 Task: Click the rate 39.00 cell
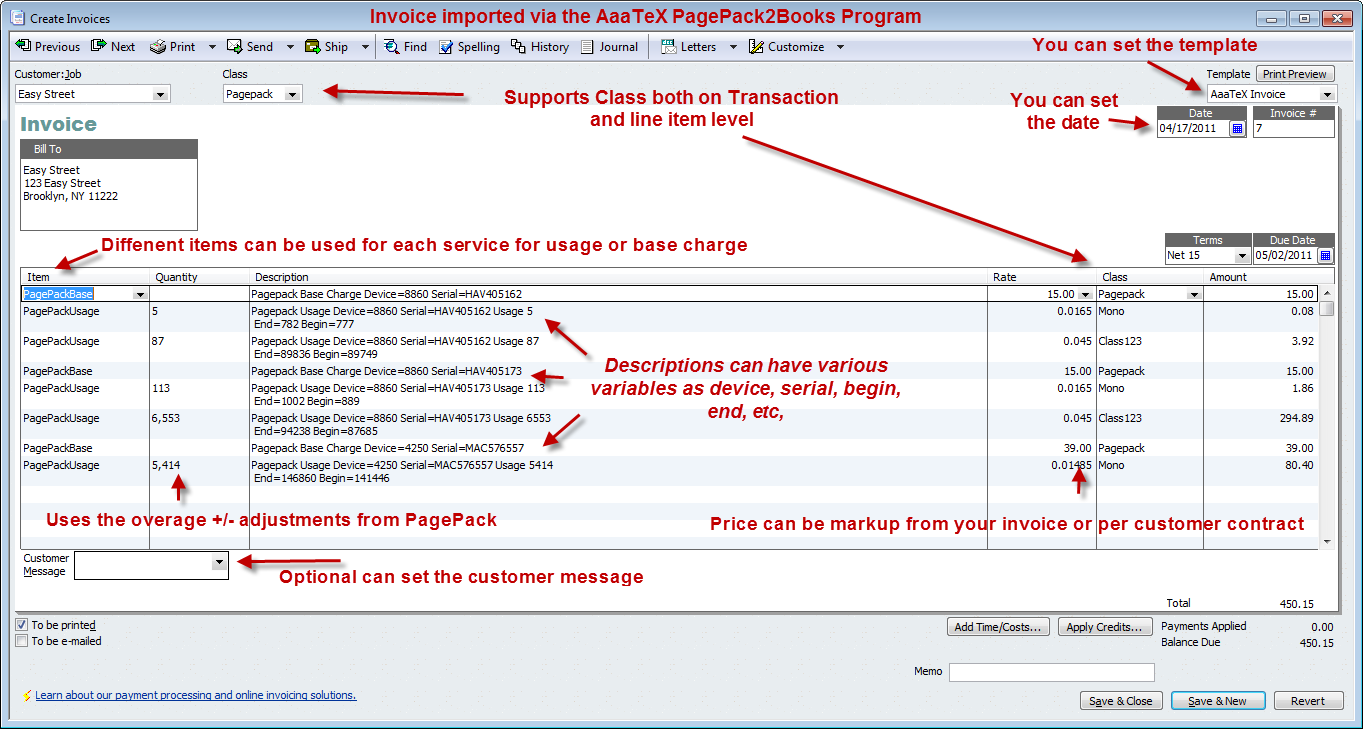tap(1042, 448)
